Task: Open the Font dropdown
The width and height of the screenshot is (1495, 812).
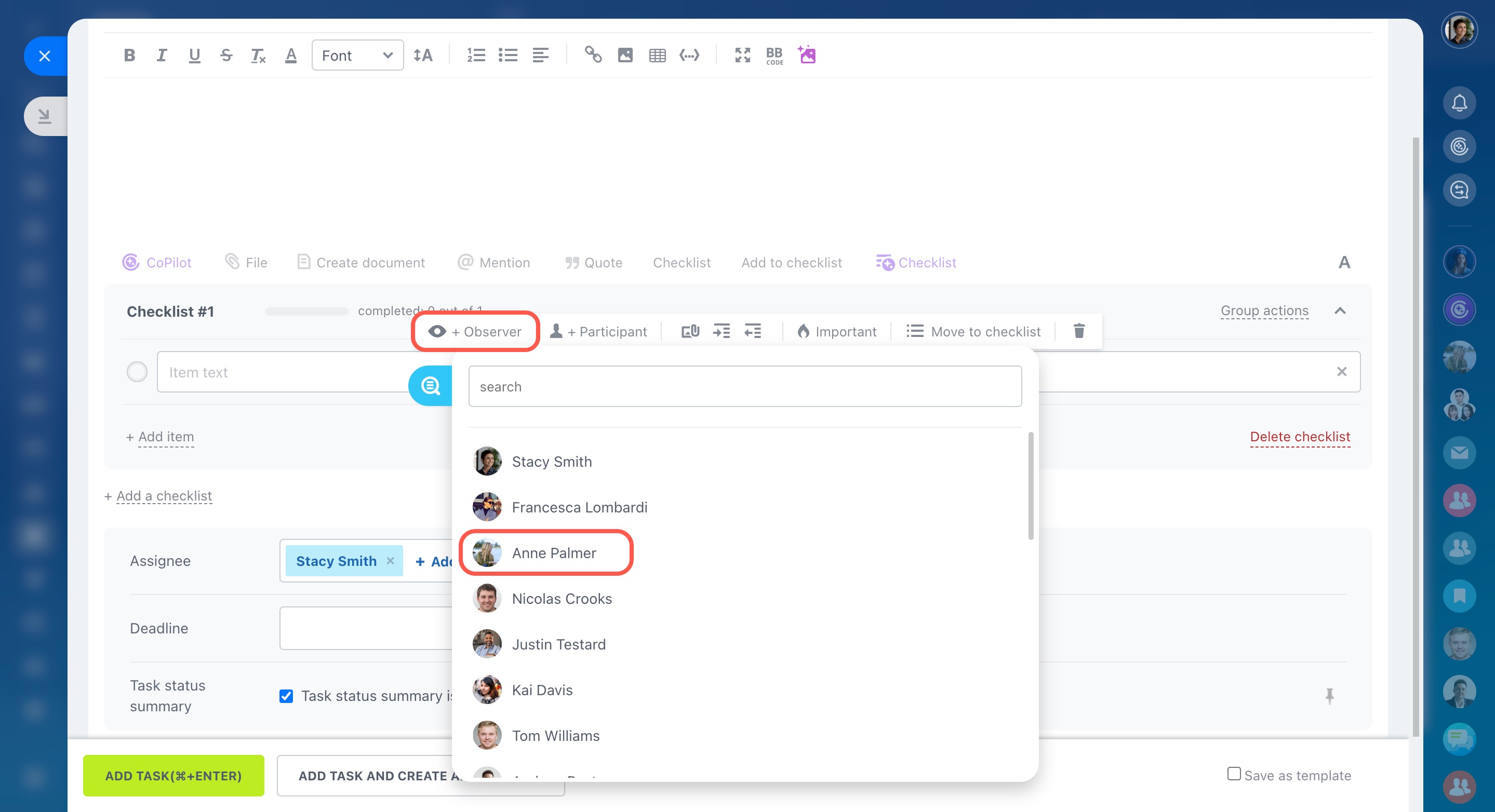Action: pos(357,55)
